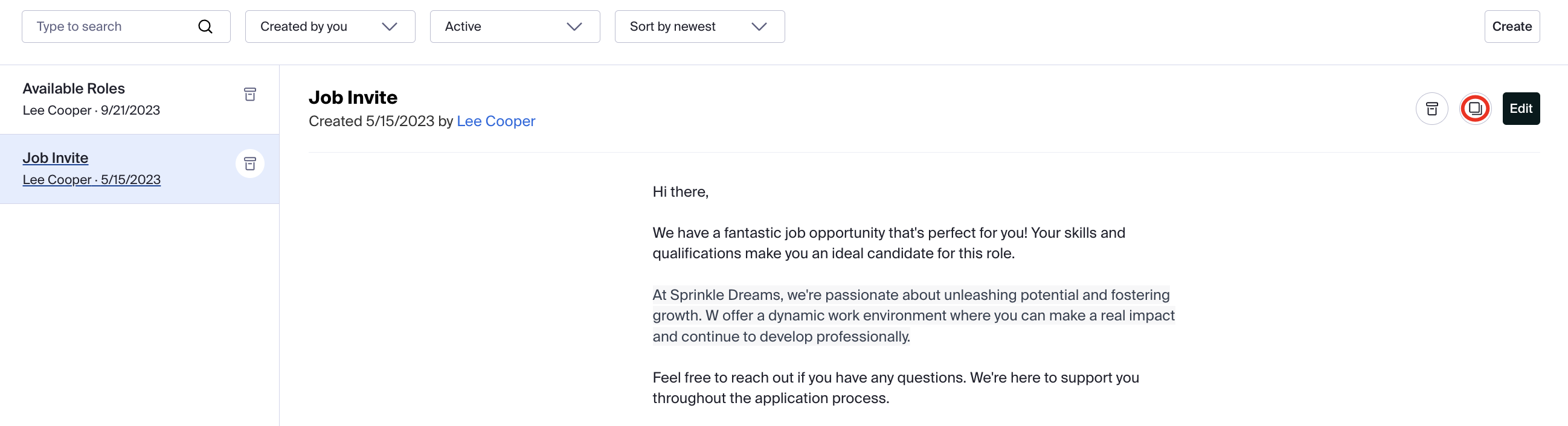Click the Lee Cooper 5/15/2023 link
This screenshot has height=426, width=1568.
point(91,180)
